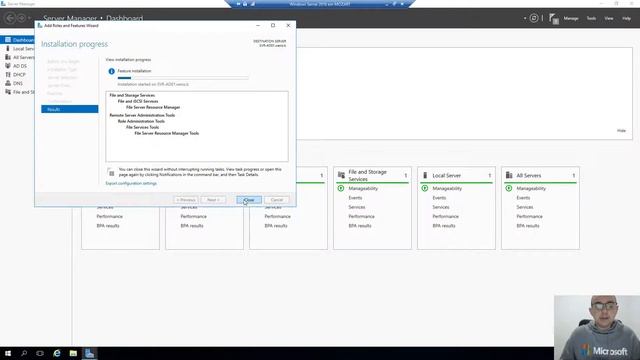Open Task View on taskbar
The image size is (640, 360).
click(x=40, y=353)
